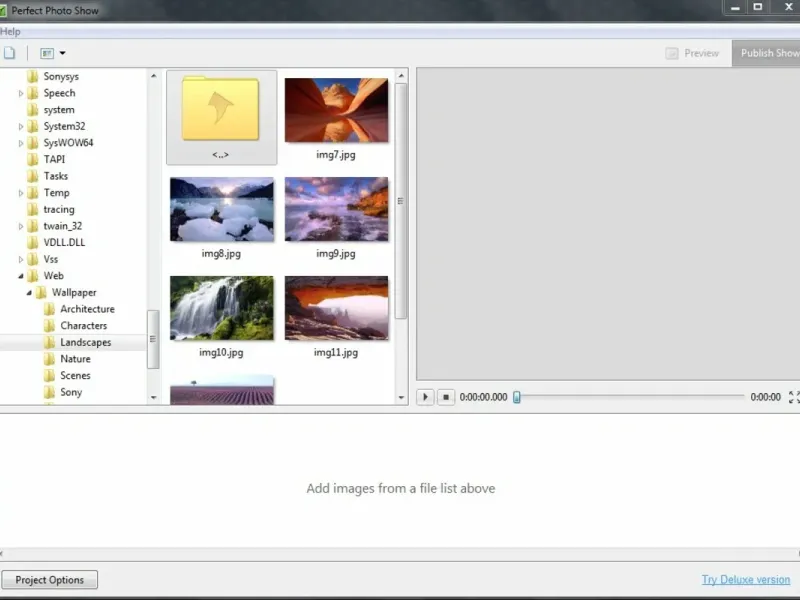Select the Sony folder
The image size is (800, 600).
coord(71,392)
